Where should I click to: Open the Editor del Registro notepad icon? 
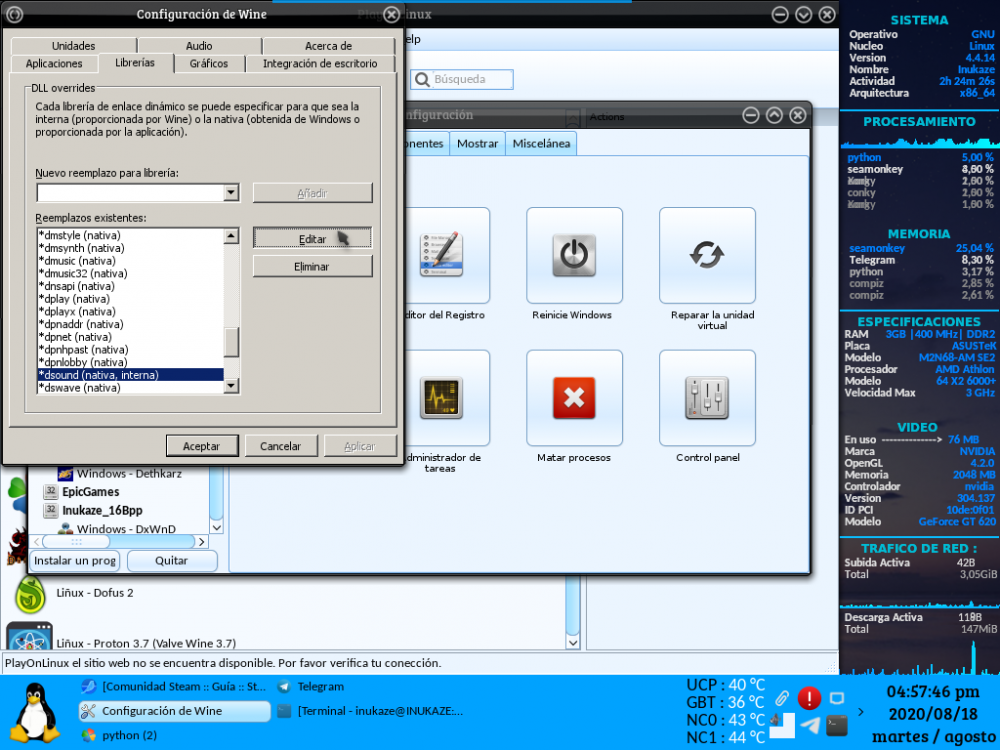point(440,255)
